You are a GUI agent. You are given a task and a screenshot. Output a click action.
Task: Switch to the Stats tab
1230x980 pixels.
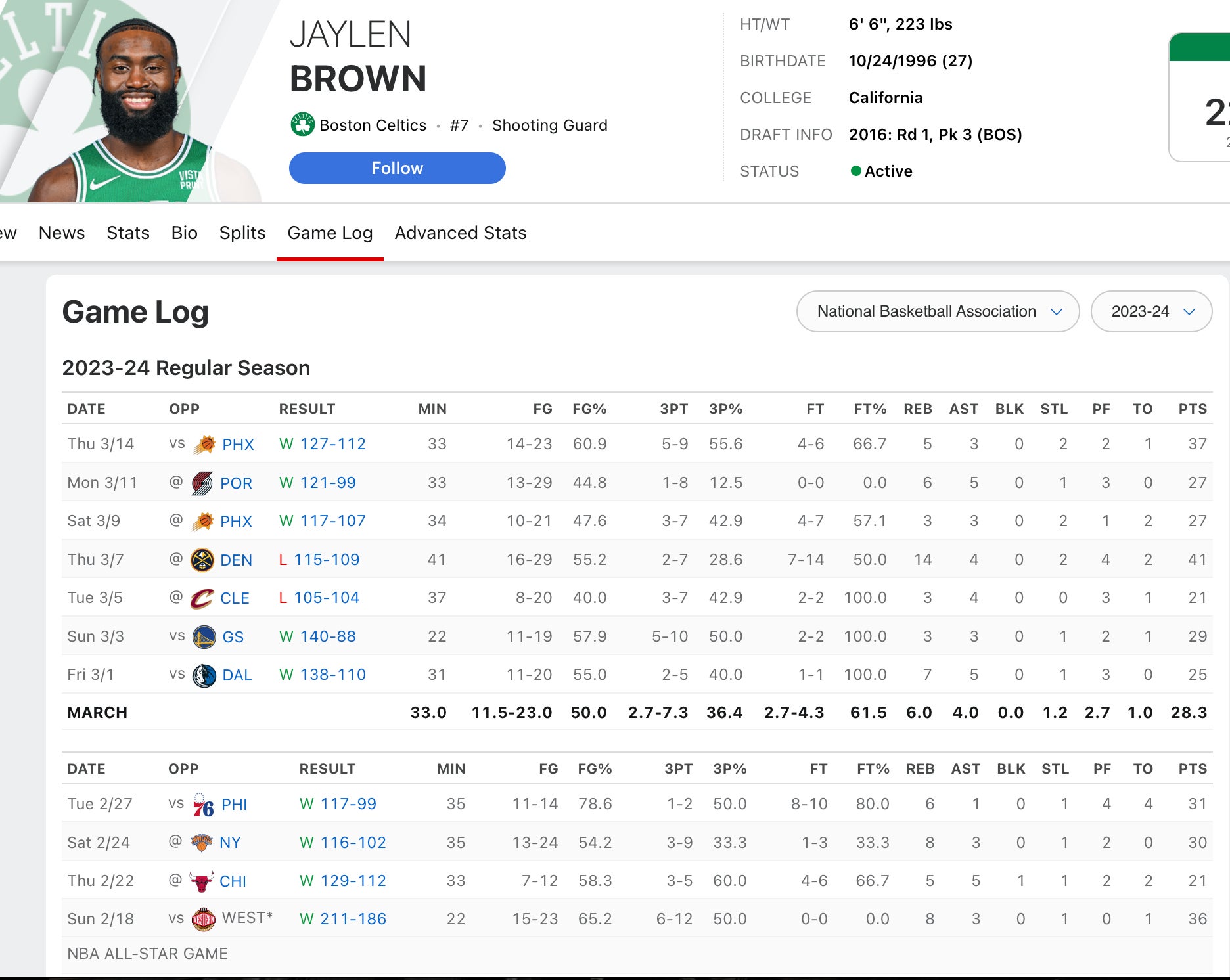pos(128,233)
